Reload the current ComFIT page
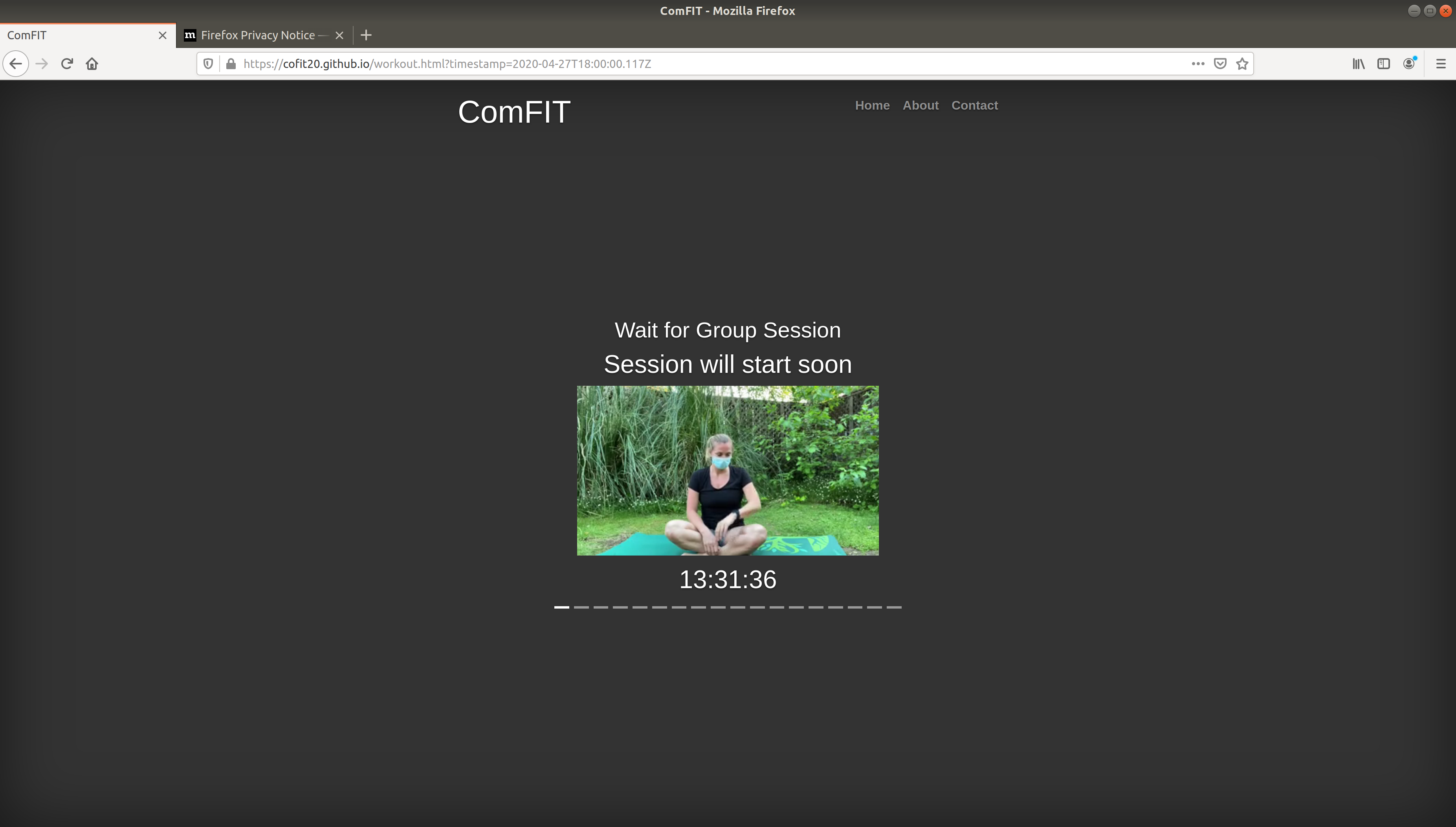Image resolution: width=1456 pixels, height=827 pixels. coord(67,64)
